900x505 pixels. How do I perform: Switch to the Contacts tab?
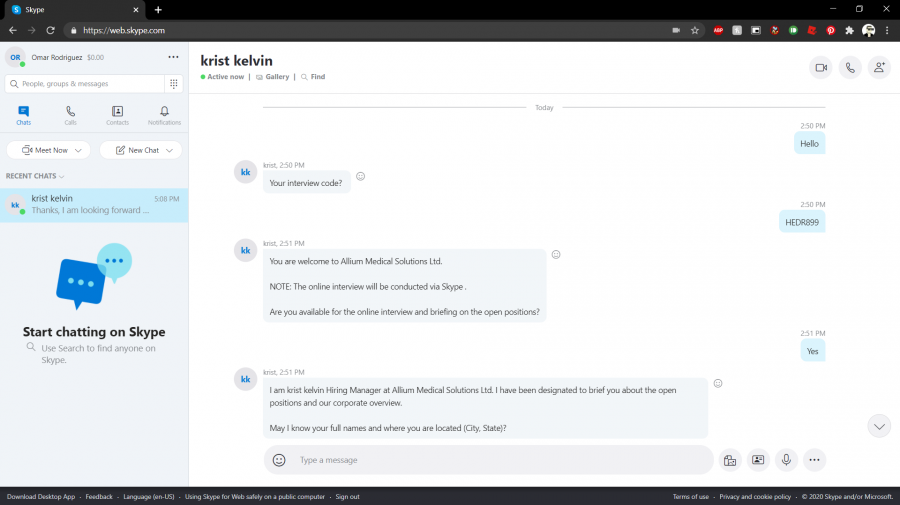point(117,115)
